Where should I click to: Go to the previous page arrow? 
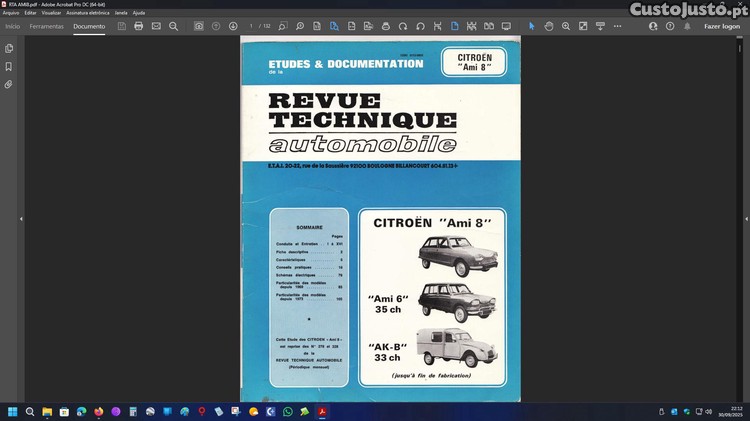tap(216, 26)
